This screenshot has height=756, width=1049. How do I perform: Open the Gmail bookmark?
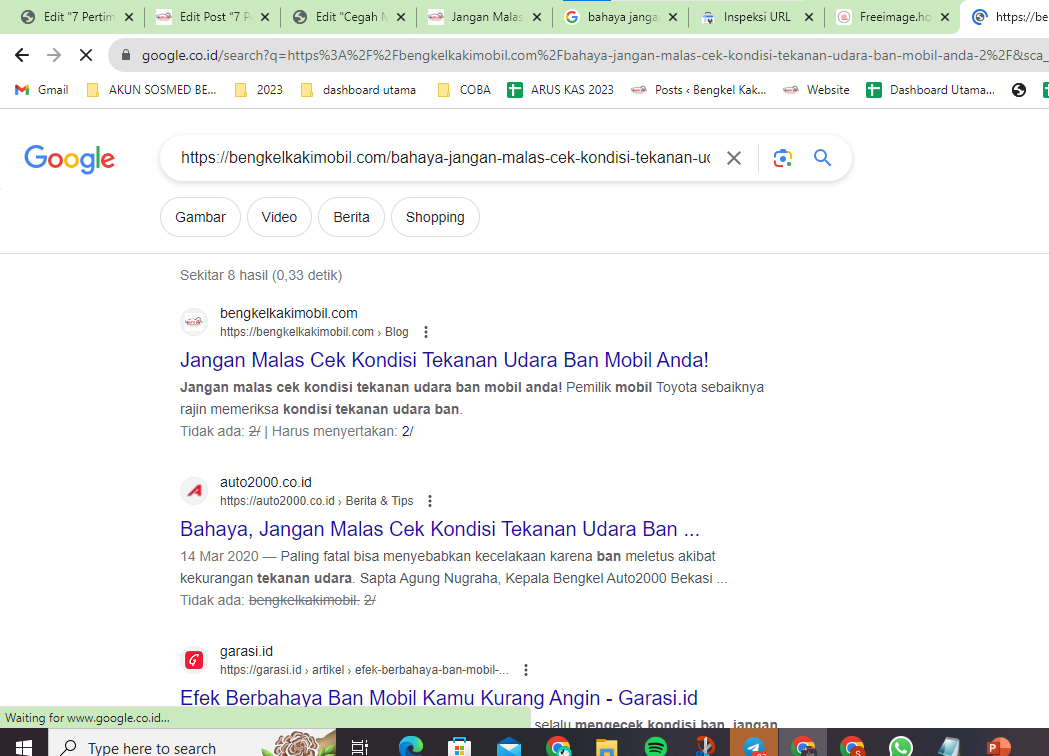[41, 90]
